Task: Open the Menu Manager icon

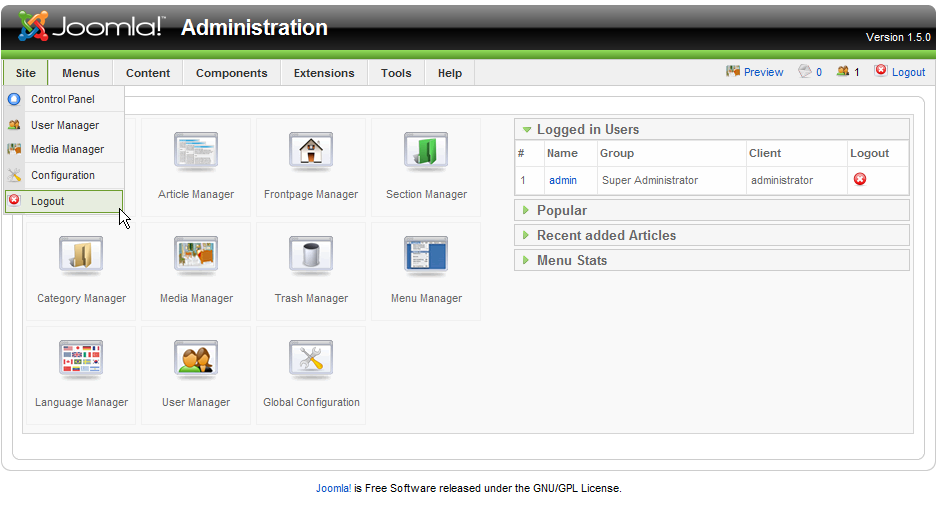Action: pyautogui.click(x=426, y=269)
